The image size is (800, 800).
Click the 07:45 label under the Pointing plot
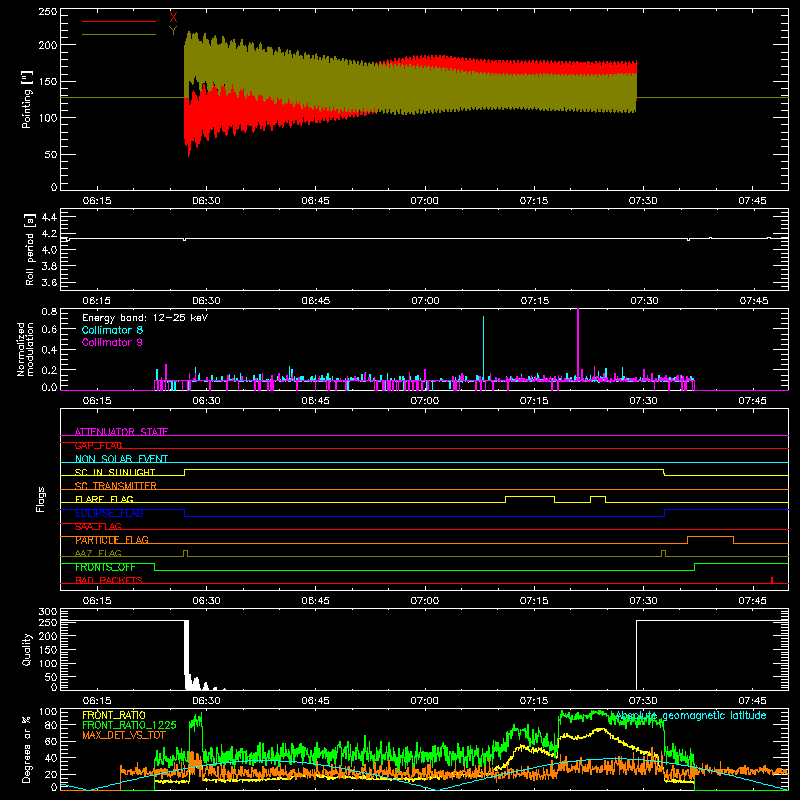point(752,201)
